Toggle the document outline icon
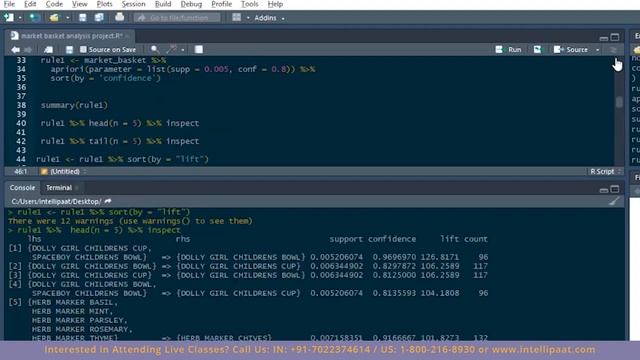The width and height of the screenshot is (640, 360). tap(613, 50)
